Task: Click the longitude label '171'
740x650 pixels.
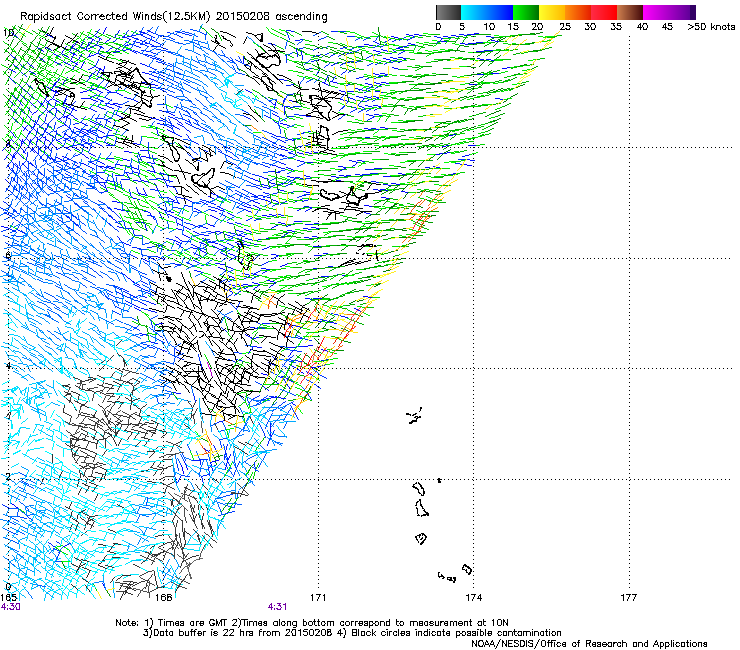Action: click(318, 598)
